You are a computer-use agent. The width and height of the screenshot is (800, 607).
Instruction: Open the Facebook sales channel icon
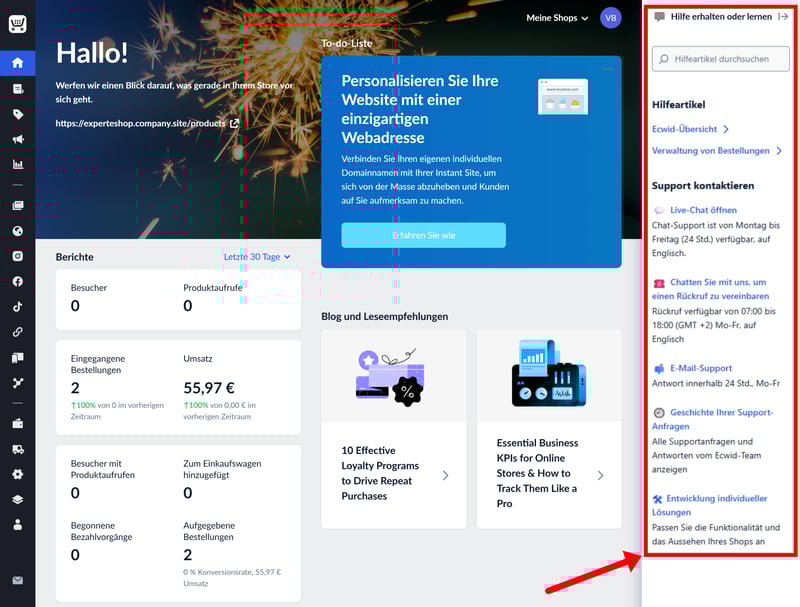(17, 281)
